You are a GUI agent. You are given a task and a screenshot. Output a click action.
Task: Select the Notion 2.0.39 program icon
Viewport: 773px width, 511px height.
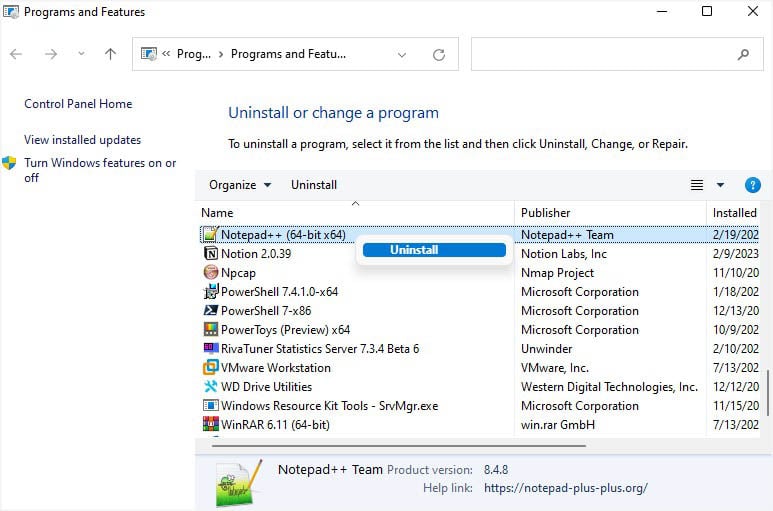(211, 253)
